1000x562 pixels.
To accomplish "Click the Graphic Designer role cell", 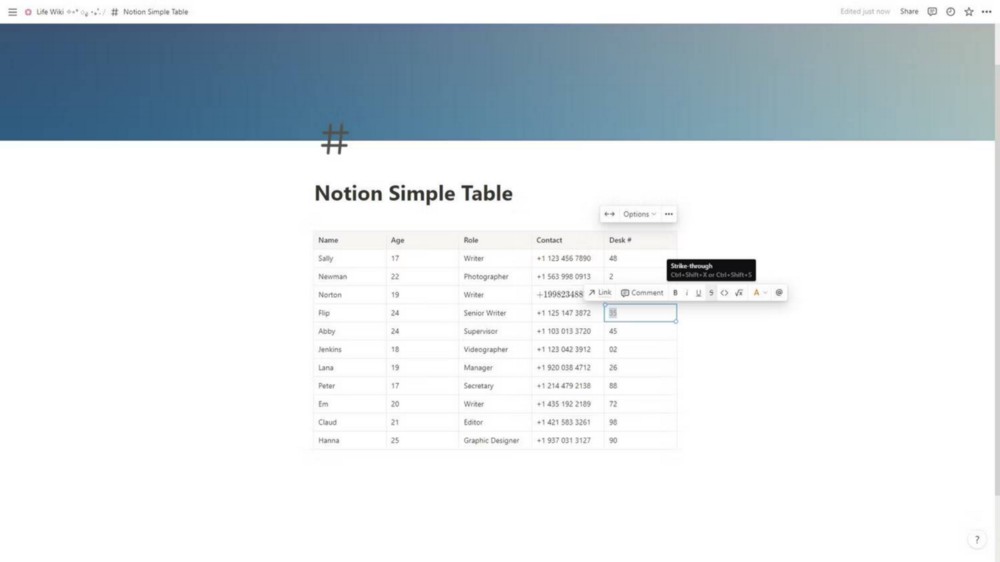I will (495, 440).
